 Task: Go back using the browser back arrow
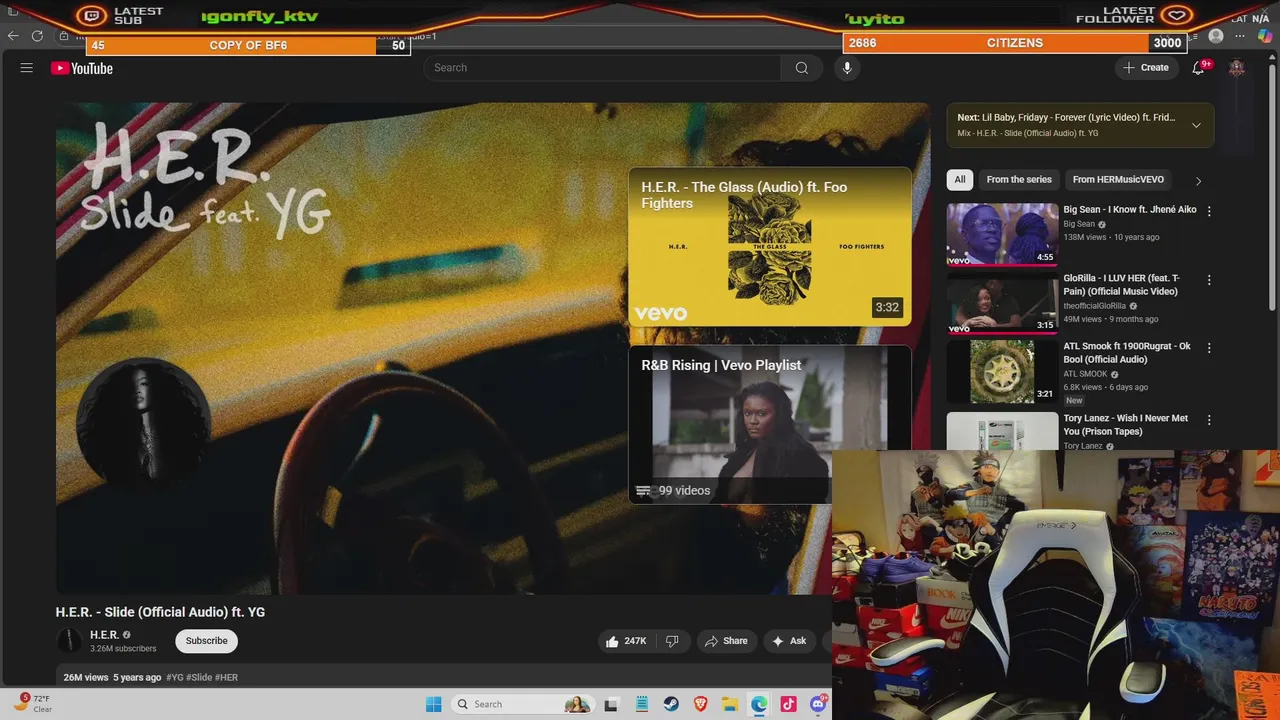click(13, 36)
